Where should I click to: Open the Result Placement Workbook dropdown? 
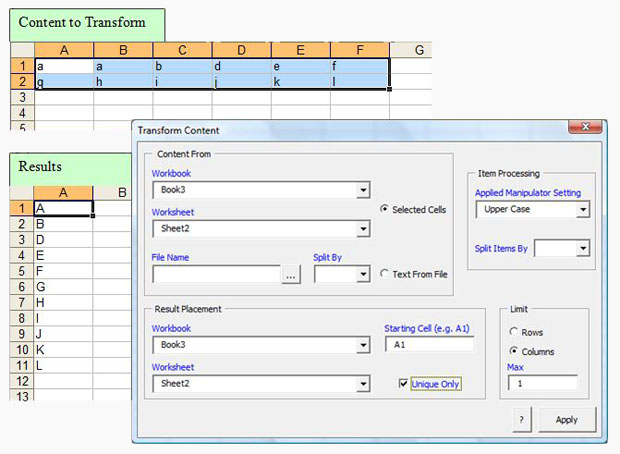click(x=363, y=345)
